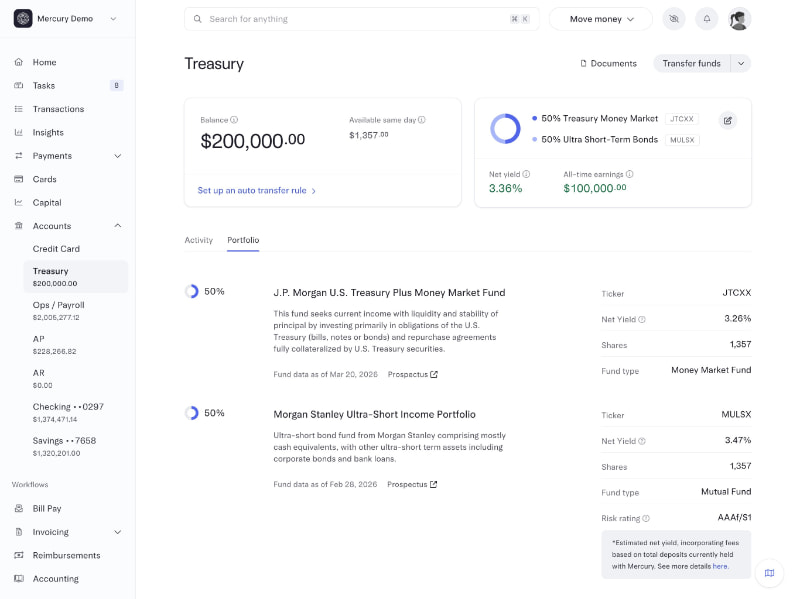This screenshot has height=599, width=800.
Task: Click the Transfer funds button
Action: click(692, 64)
